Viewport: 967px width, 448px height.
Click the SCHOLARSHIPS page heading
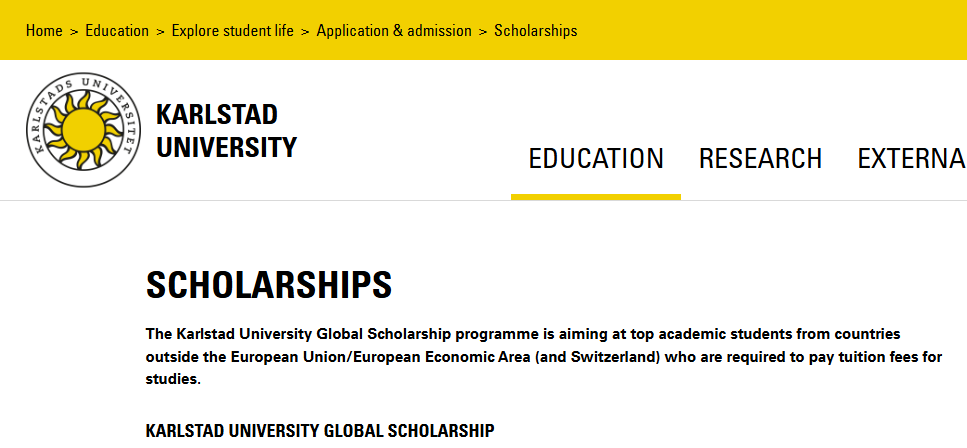click(x=269, y=286)
